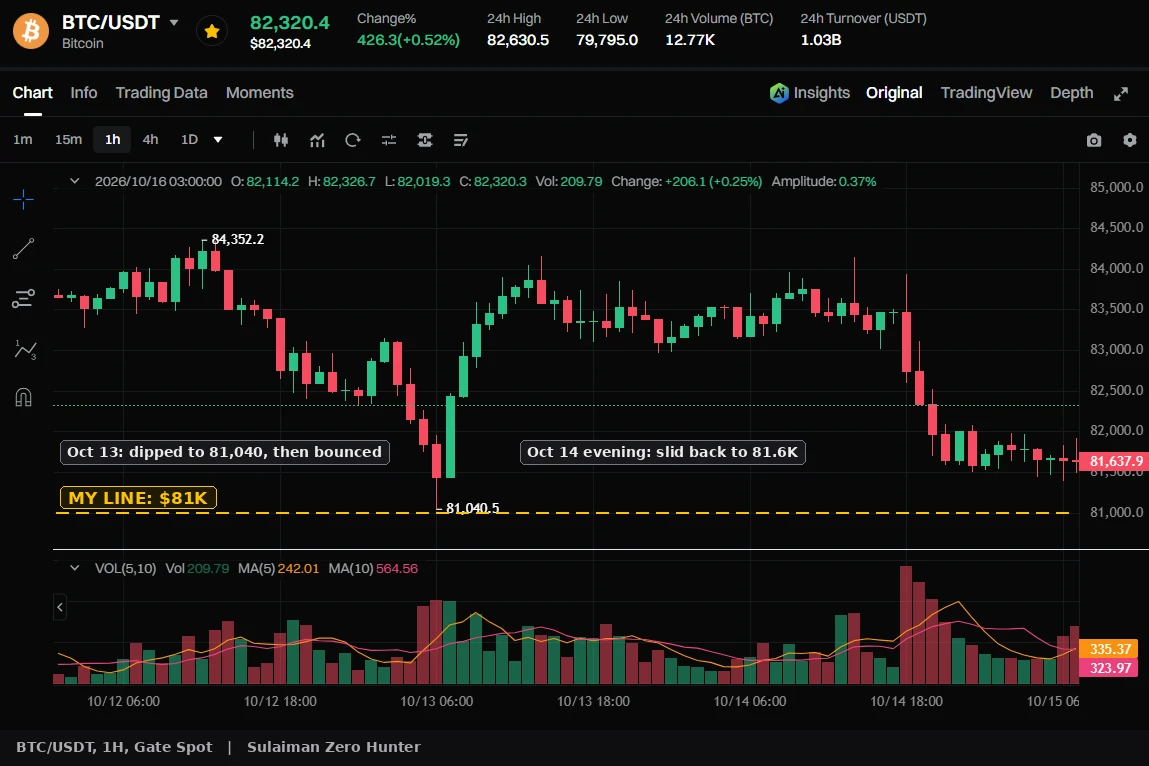
Task: Take a chart snapshot with camera icon
Action: pos(1093,140)
